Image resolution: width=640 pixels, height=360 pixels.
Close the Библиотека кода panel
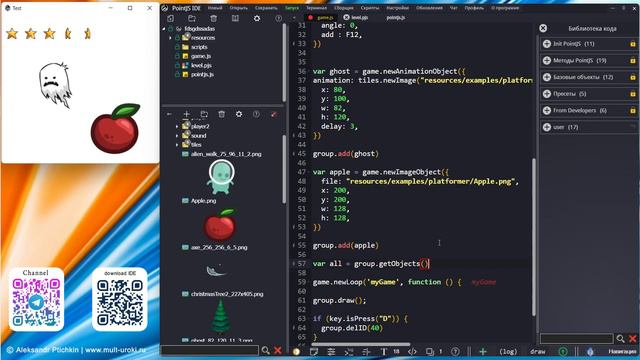click(x=543, y=28)
